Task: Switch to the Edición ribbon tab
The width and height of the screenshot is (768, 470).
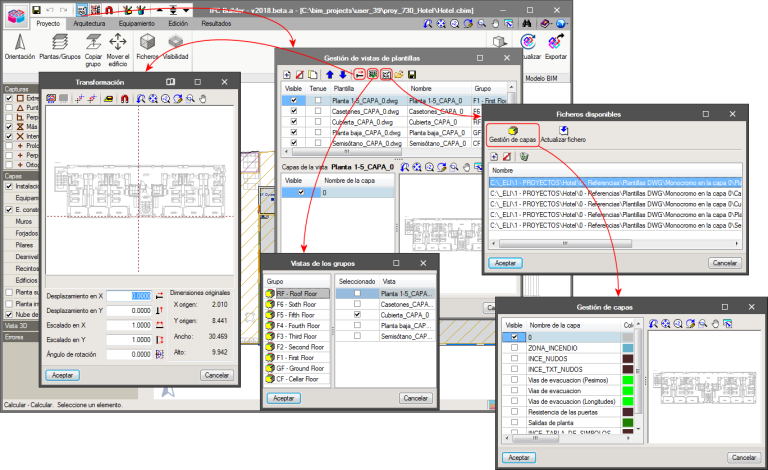Action: point(178,24)
